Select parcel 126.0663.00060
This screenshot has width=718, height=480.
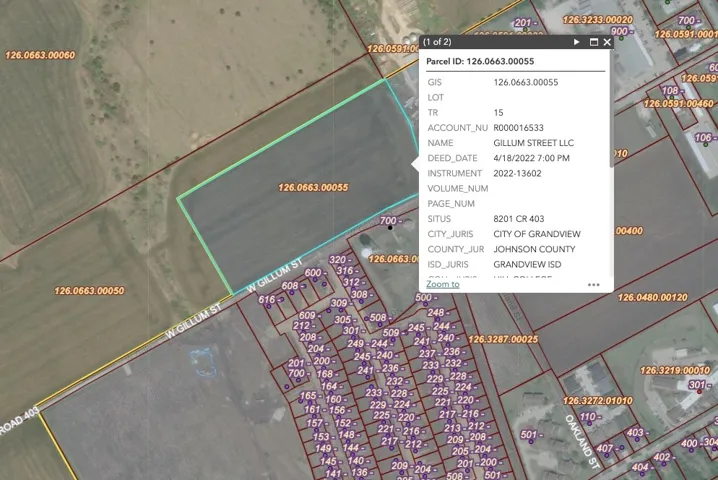(x=40, y=55)
